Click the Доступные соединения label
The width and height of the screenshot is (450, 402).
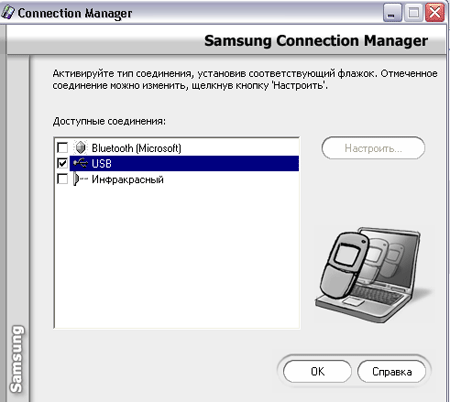pos(109,121)
